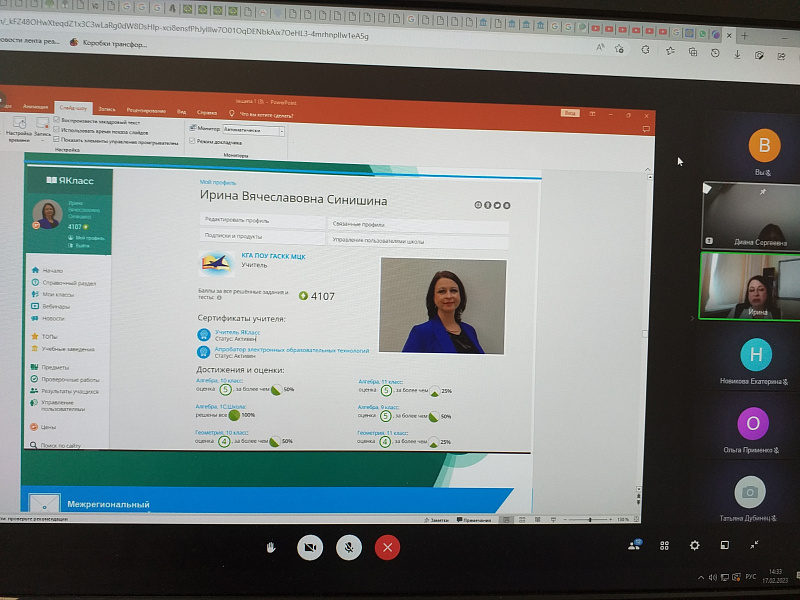Open the Монитор dropdown
This screenshot has width=800, height=600.
coord(281,131)
